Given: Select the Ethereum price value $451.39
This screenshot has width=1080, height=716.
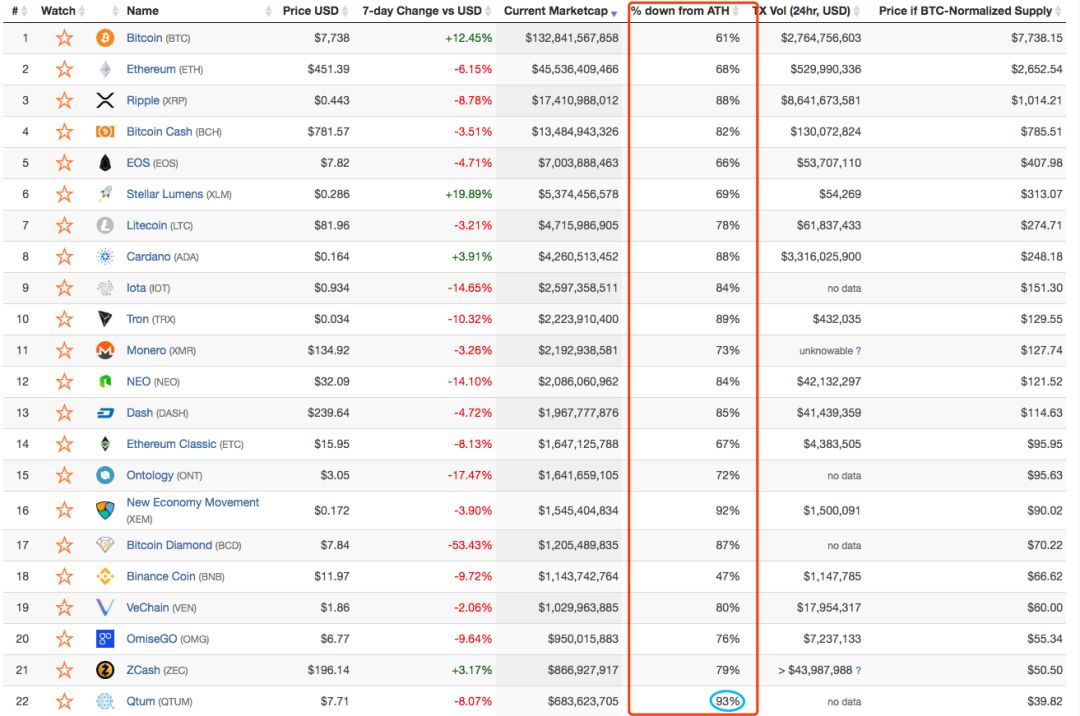Looking at the screenshot, I should pyautogui.click(x=329, y=69).
